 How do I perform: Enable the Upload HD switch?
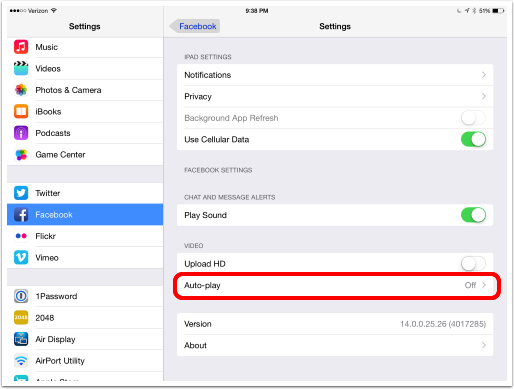click(x=473, y=264)
